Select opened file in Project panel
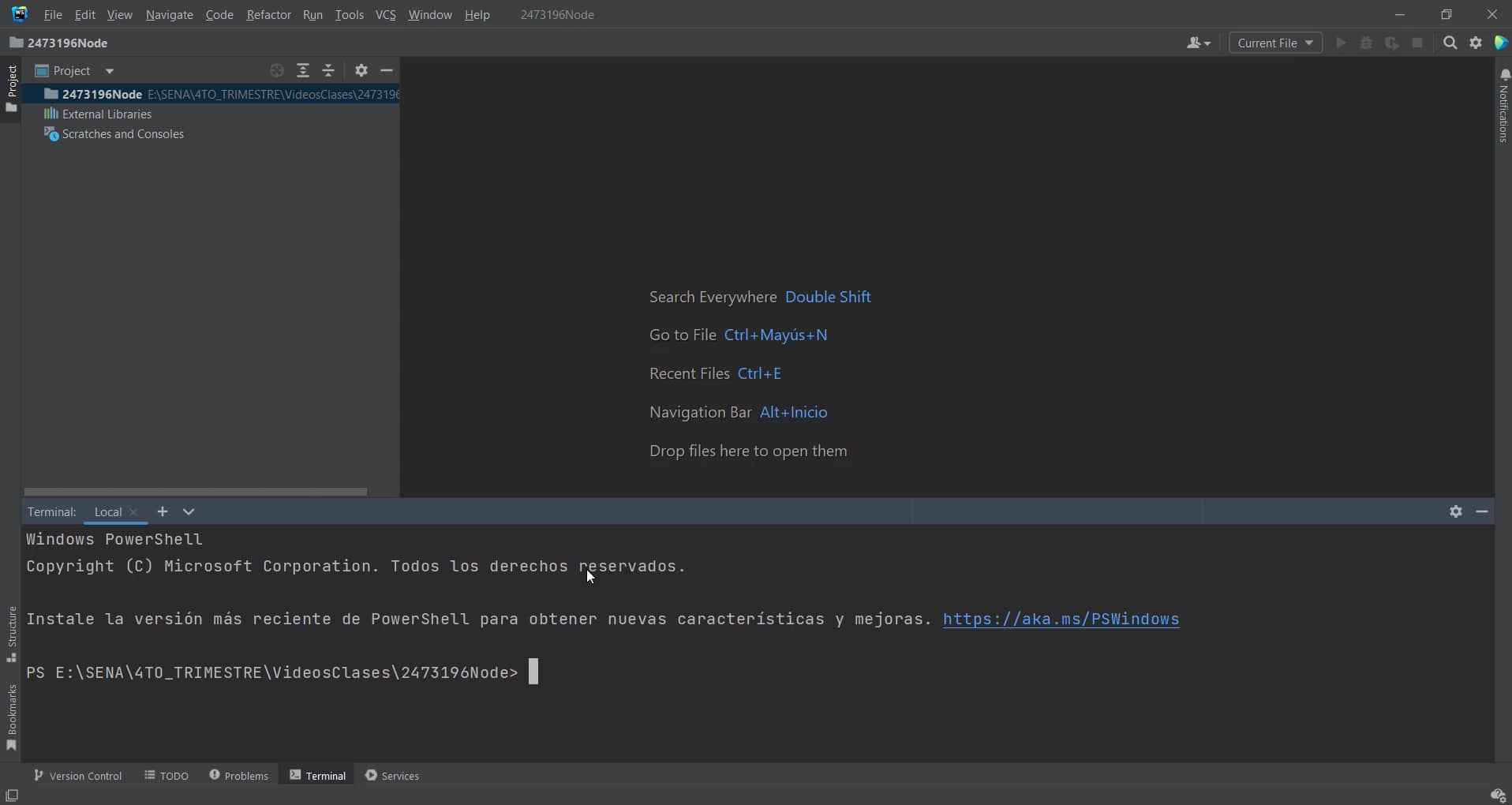The width and height of the screenshot is (1512, 805). click(x=277, y=70)
